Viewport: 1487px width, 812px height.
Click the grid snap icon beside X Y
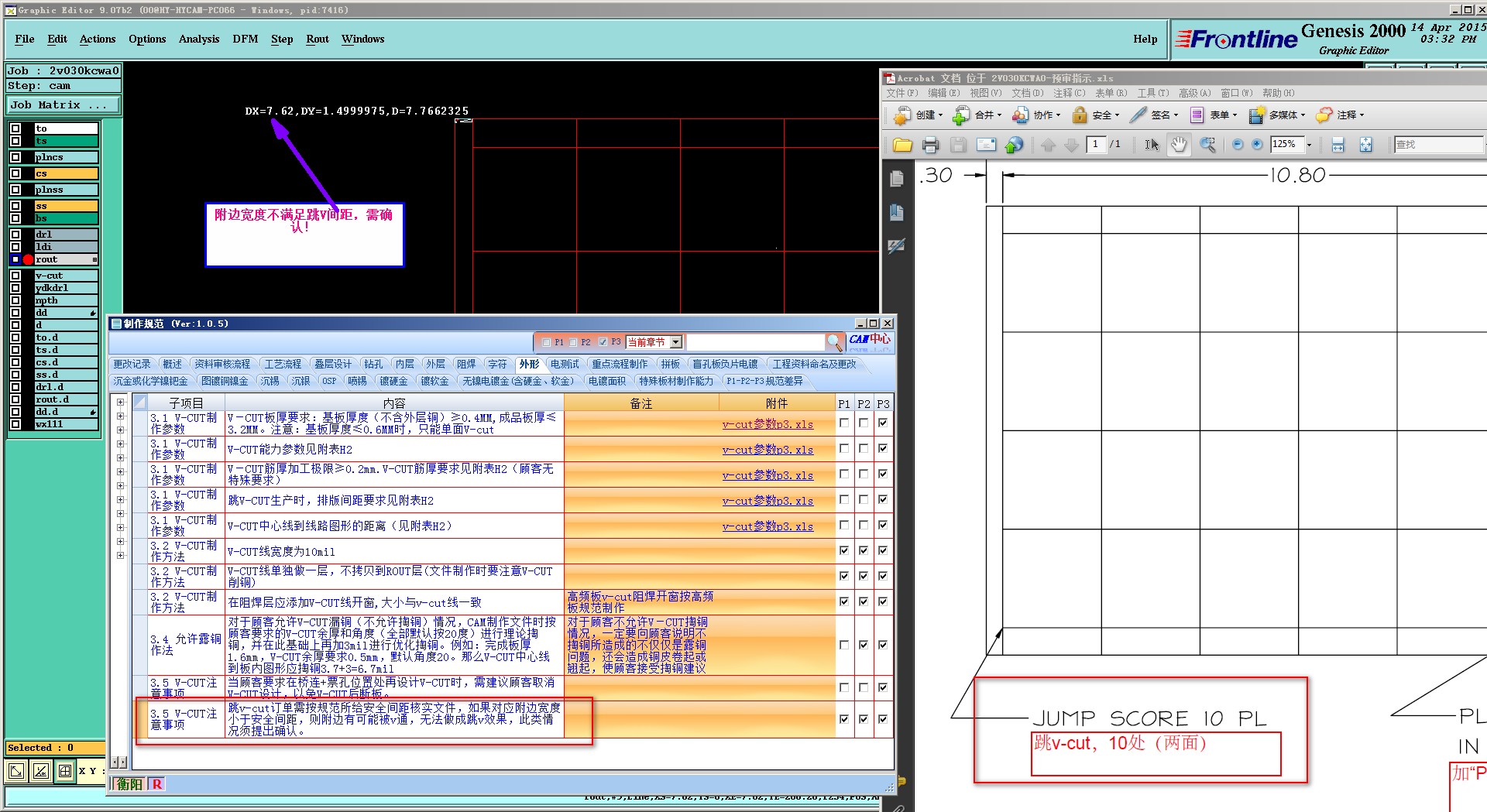[x=65, y=771]
